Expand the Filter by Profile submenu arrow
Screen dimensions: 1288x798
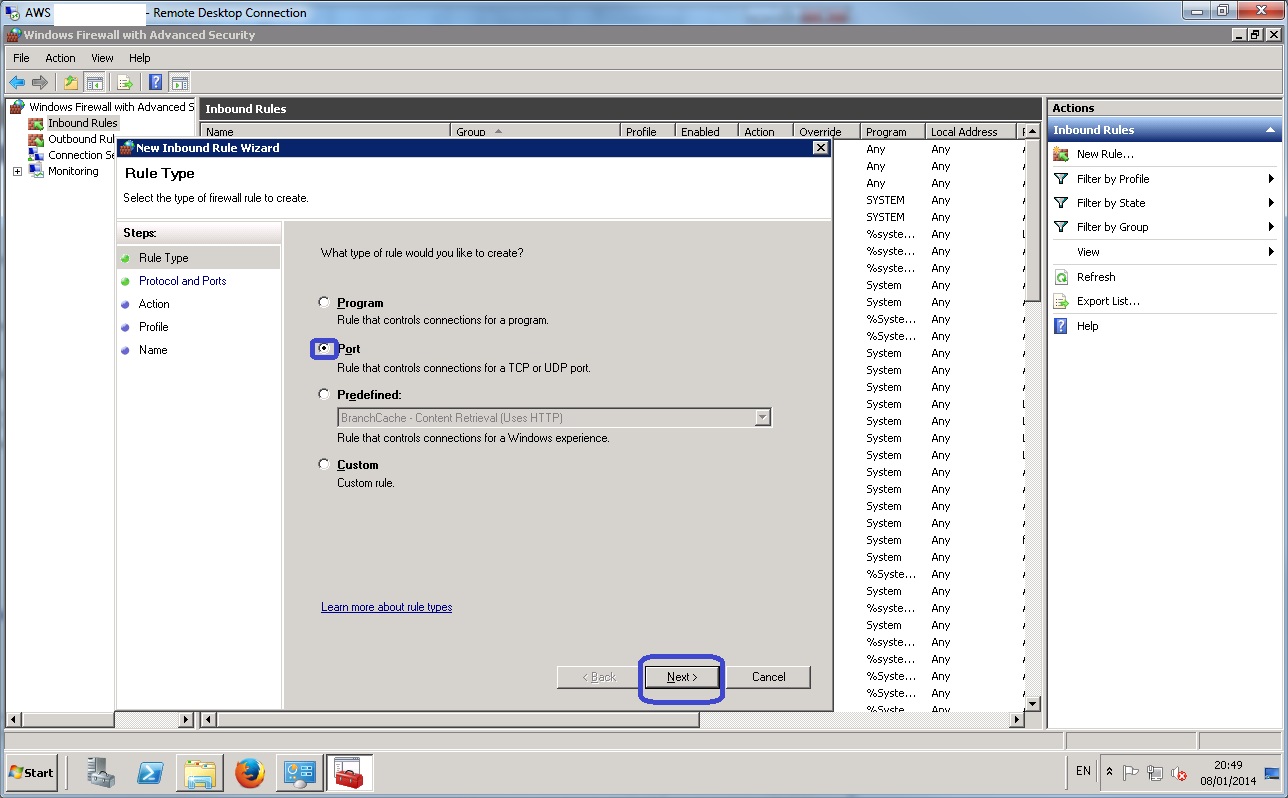click(1271, 179)
